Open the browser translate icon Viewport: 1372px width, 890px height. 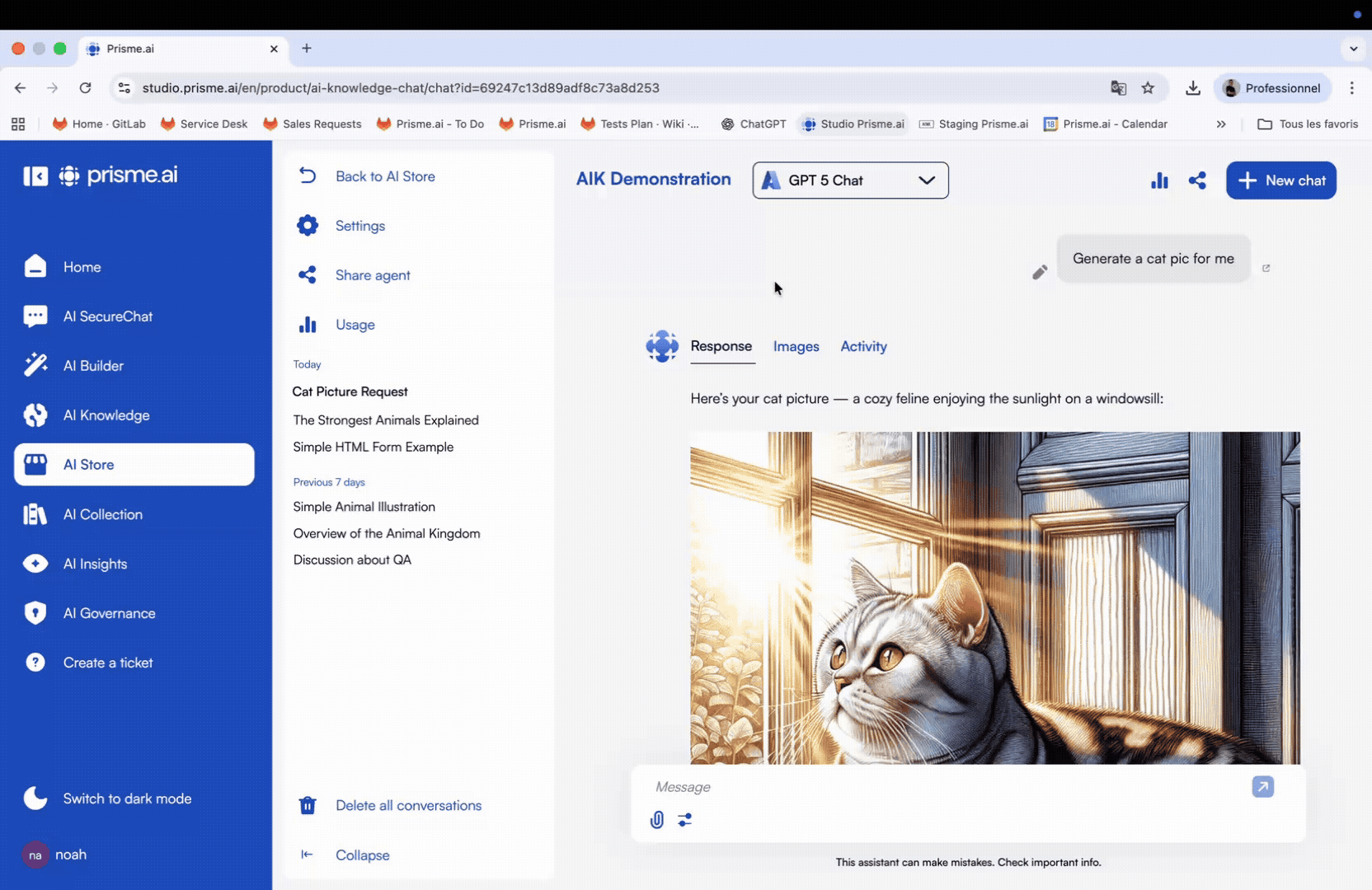coord(1119,88)
